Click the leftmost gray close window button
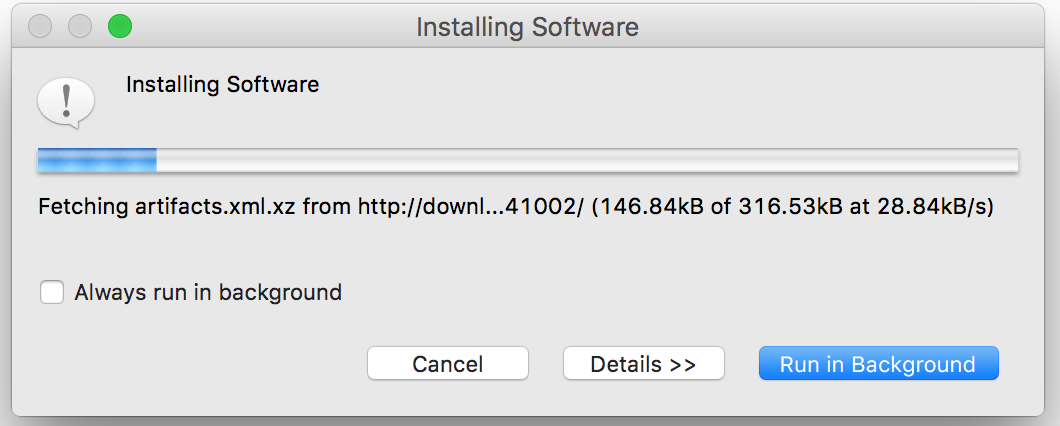Image resolution: width=1060 pixels, height=426 pixels. (41, 26)
